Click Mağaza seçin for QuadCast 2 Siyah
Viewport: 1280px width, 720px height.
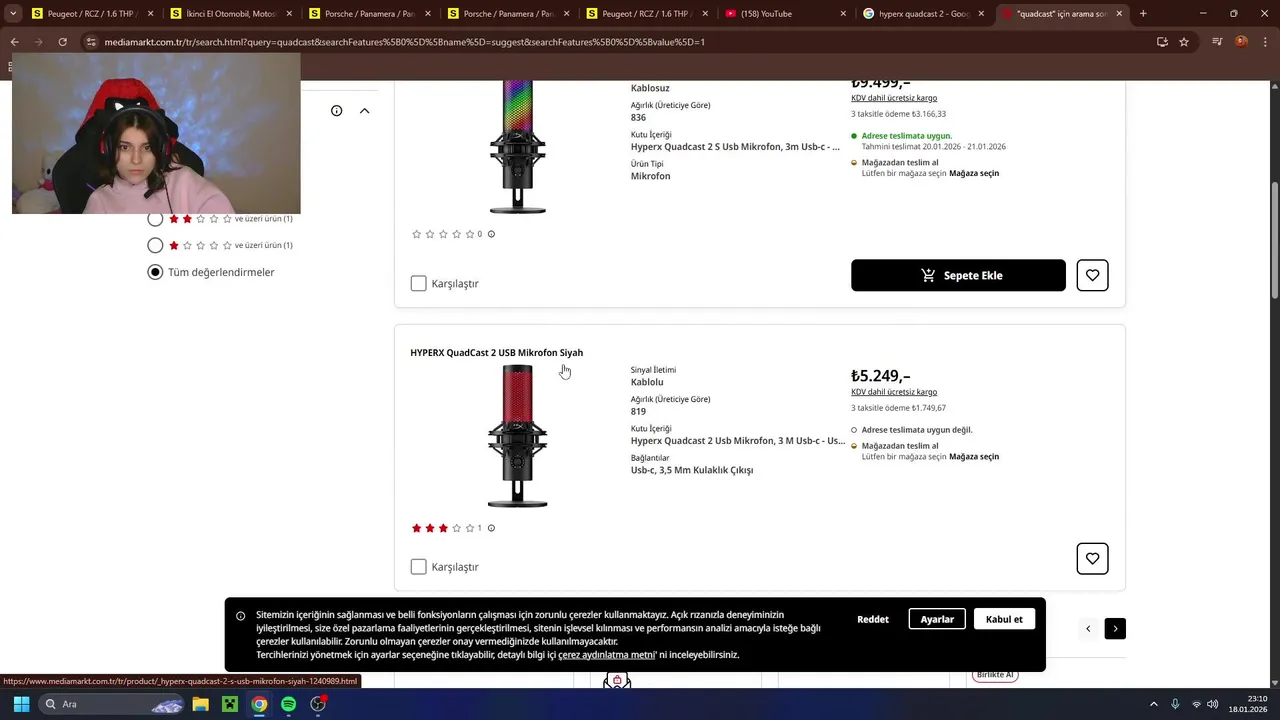974,457
